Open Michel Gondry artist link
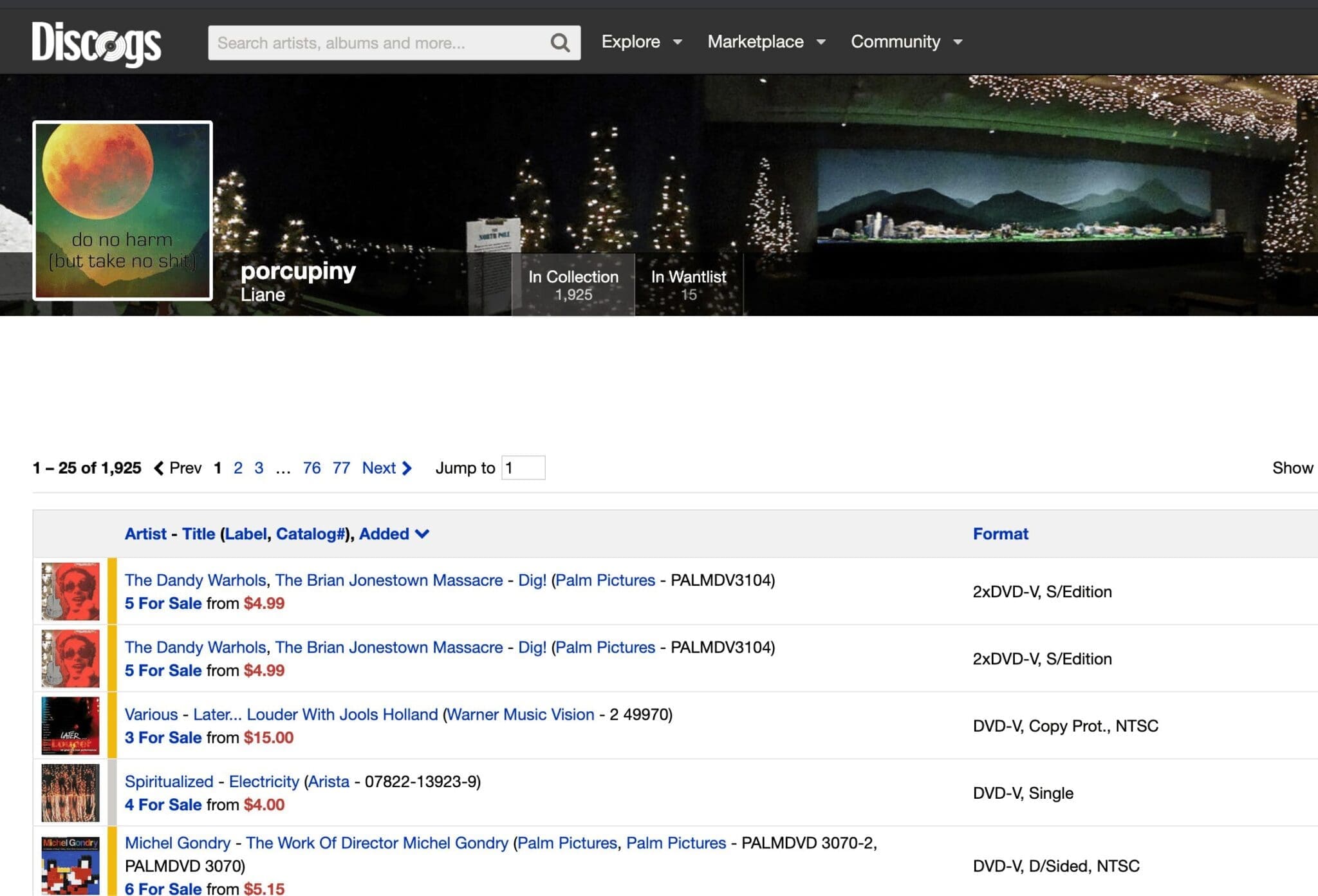This screenshot has height=896, width=1318. 178,843
